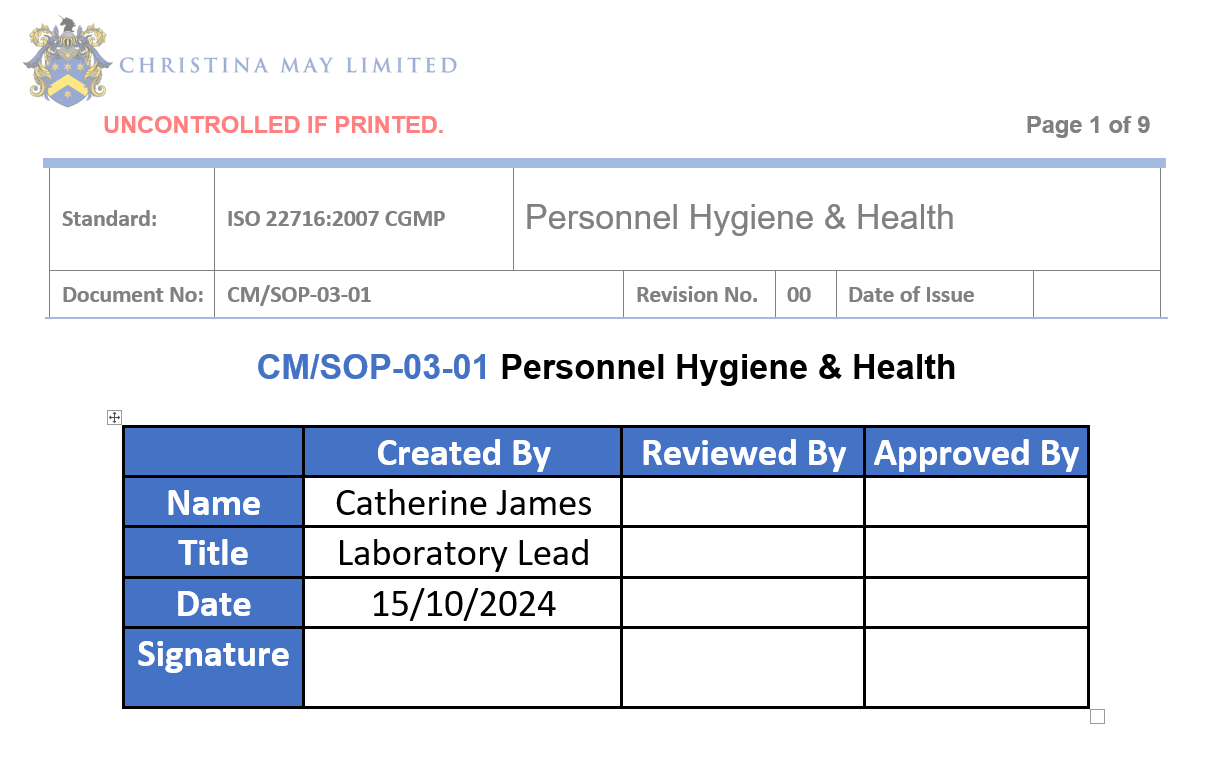Viewport: 1214px width, 759px height.
Task: Click the UNCONTROLLED IF PRINTED header text
Action: 273,125
